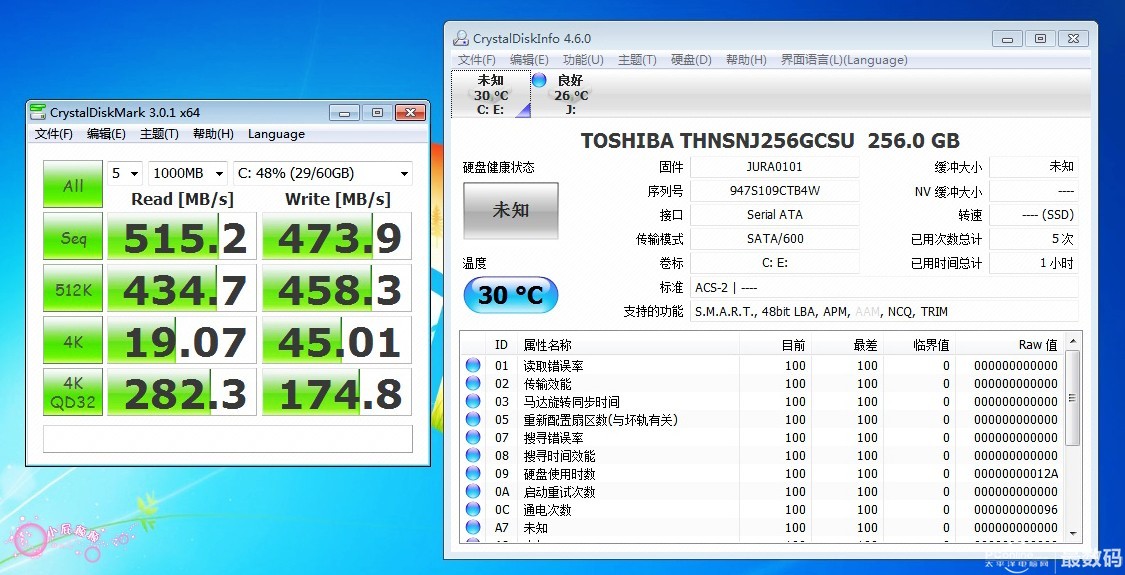
Task: Click the SMART list scrollbar down arrow
Action: 1073,533
